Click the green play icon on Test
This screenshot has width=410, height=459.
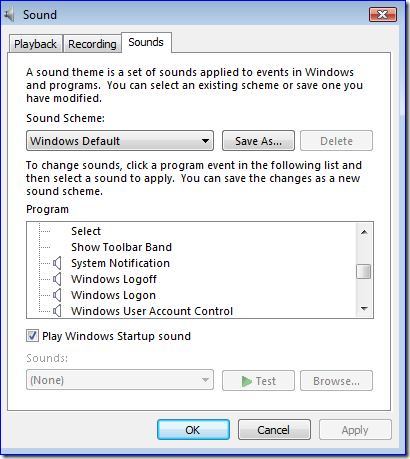click(x=246, y=381)
